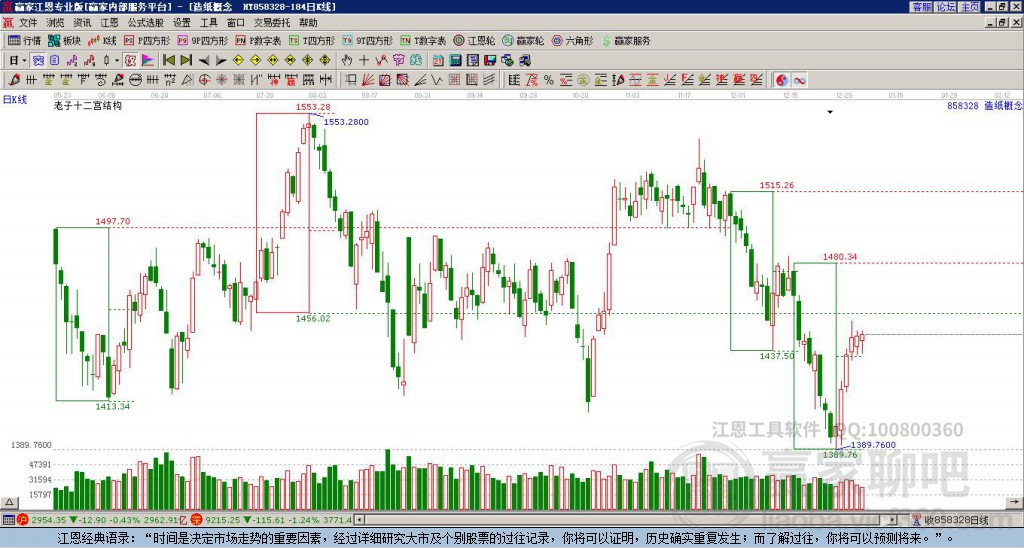Click the small black dropdown marker on chart

tap(830, 112)
